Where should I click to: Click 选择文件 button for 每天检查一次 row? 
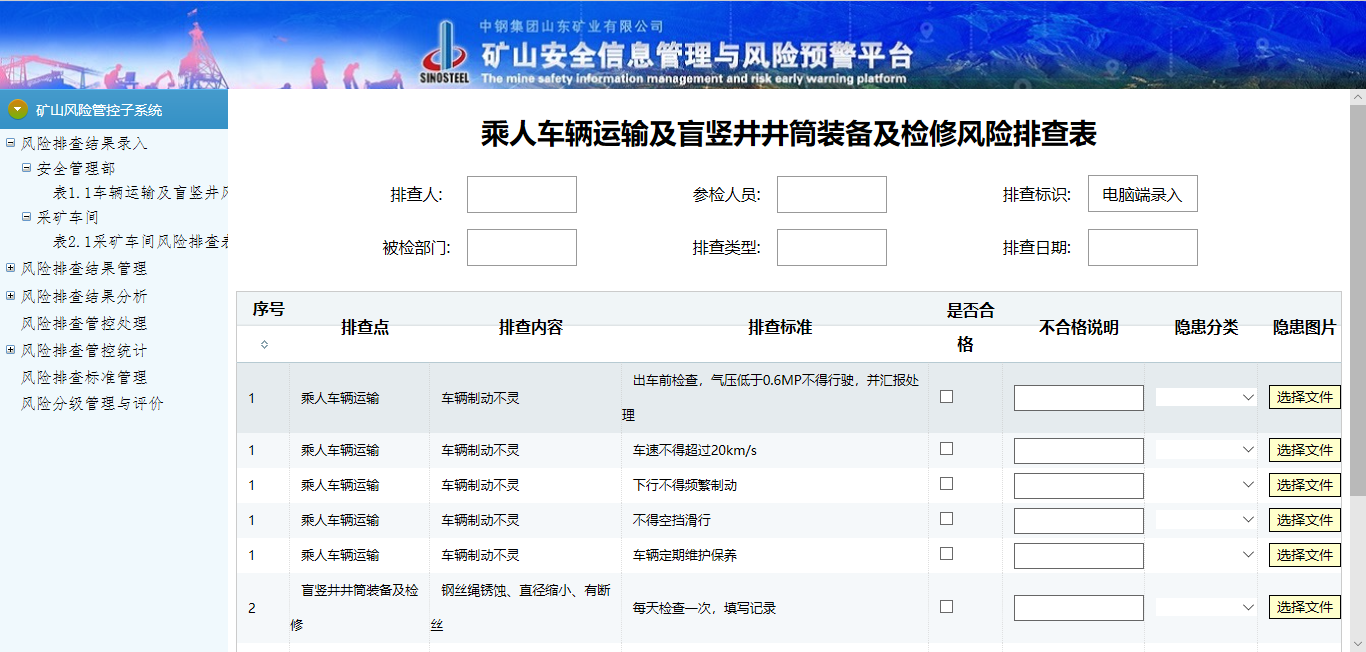point(1305,607)
